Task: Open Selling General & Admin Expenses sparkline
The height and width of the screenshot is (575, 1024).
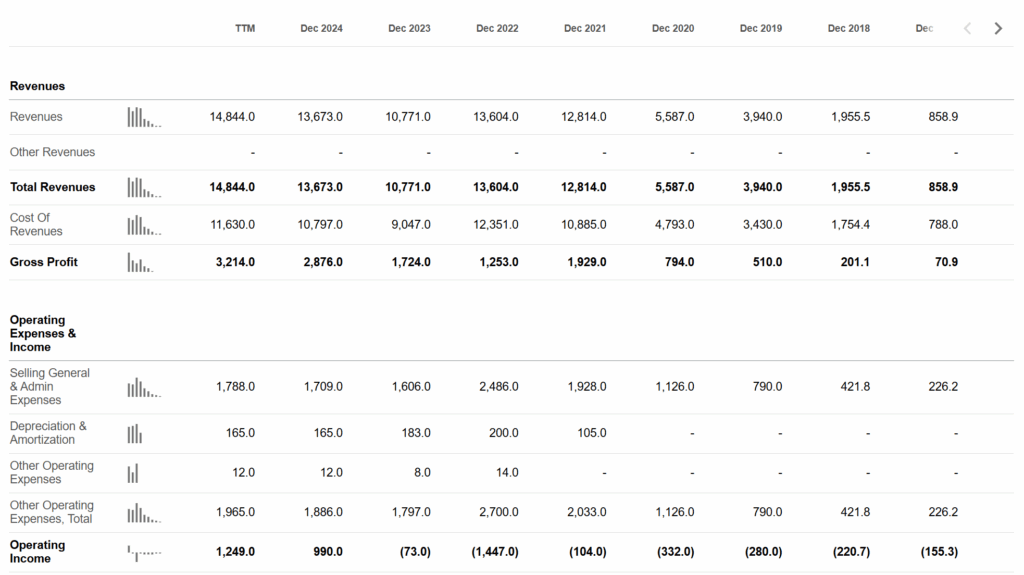Action: (x=144, y=387)
